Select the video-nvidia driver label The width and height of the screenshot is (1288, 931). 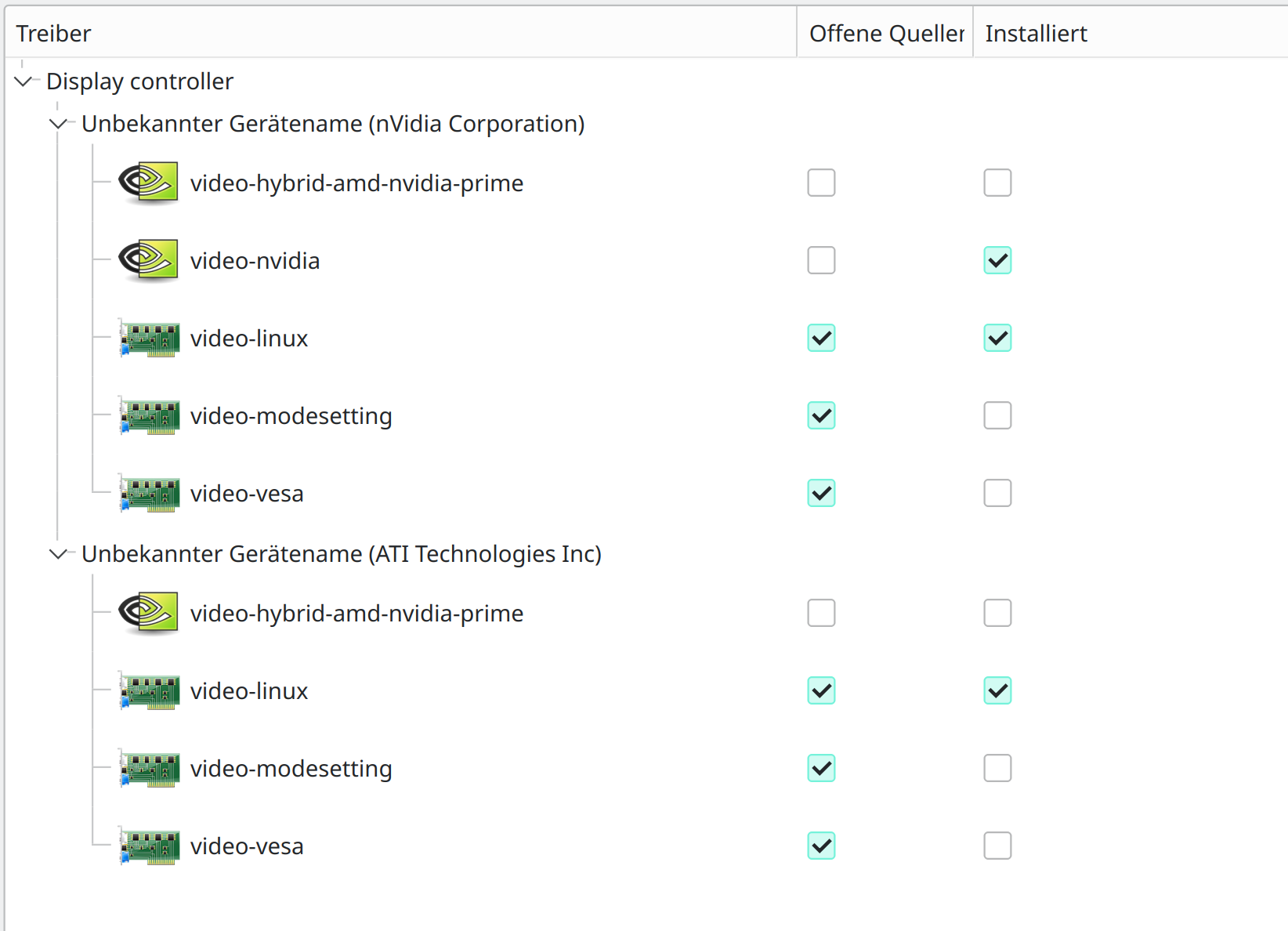pyautogui.click(x=255, y=261)
